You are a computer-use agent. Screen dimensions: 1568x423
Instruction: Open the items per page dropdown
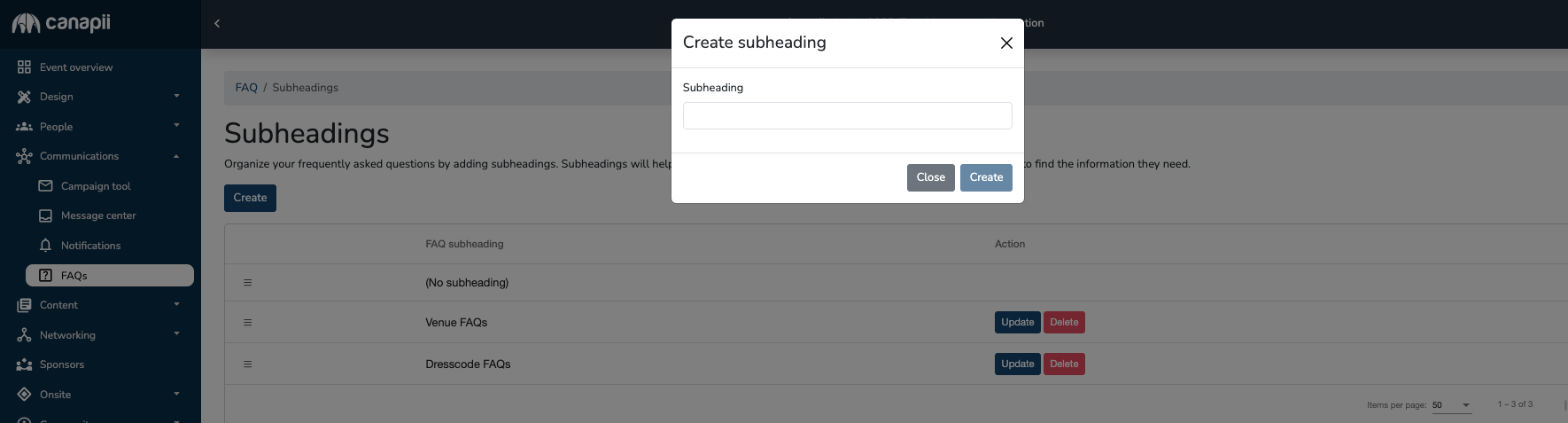click(x=1466, y=405)
